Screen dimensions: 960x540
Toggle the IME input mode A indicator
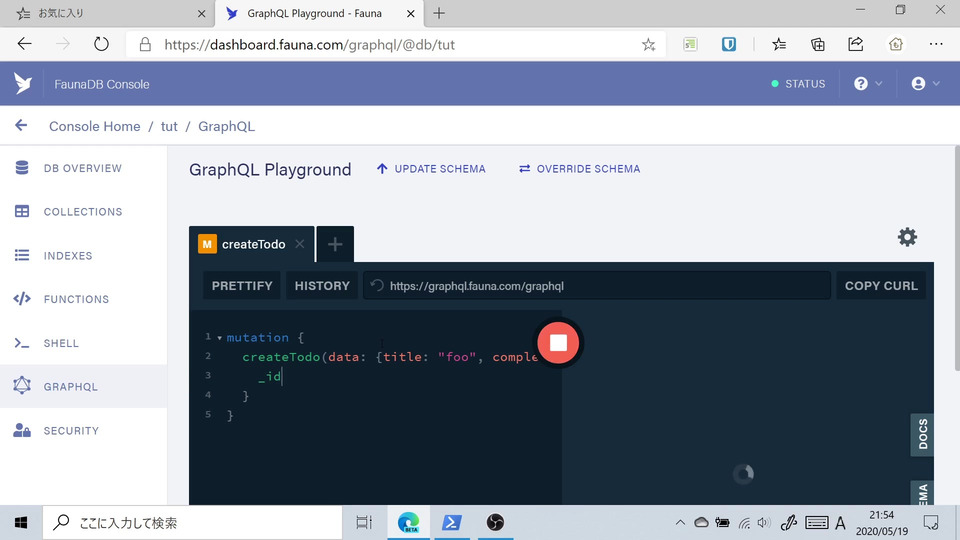tap(841, 523)
